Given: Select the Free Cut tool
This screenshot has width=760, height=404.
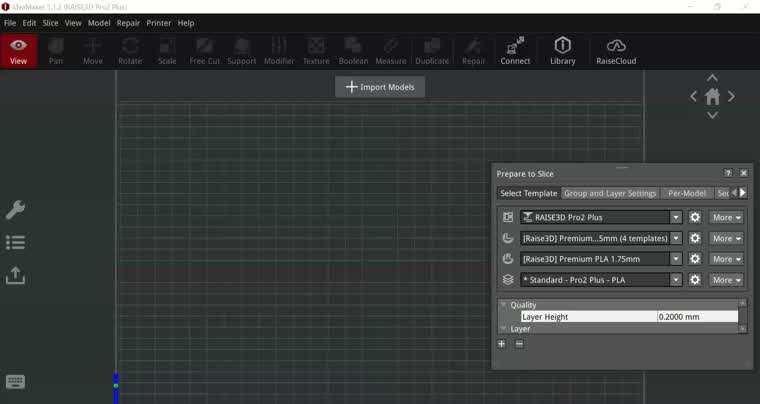Looking at the screenshot, I should pos(205,51).
